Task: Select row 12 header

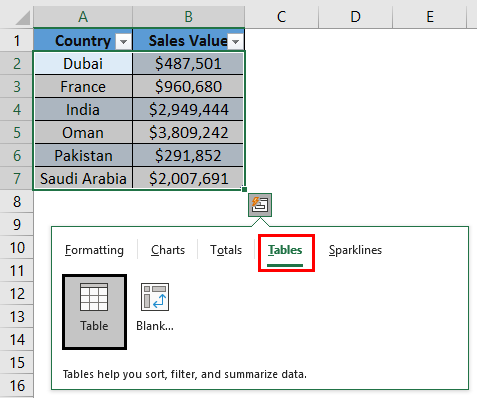Action: 17,294
